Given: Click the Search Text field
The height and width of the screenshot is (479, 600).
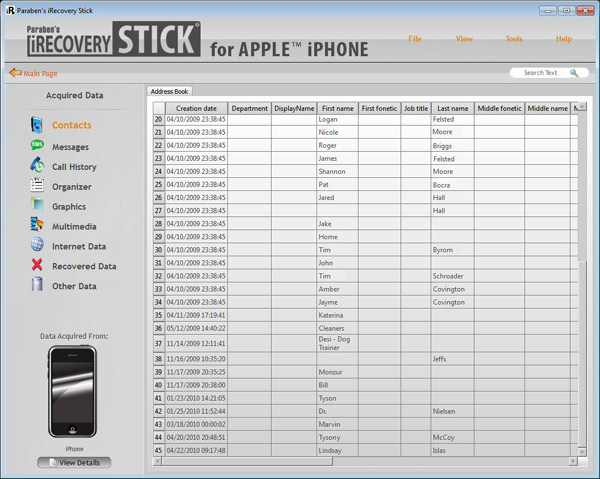Looking at the screenshot, I should (540, 73).
